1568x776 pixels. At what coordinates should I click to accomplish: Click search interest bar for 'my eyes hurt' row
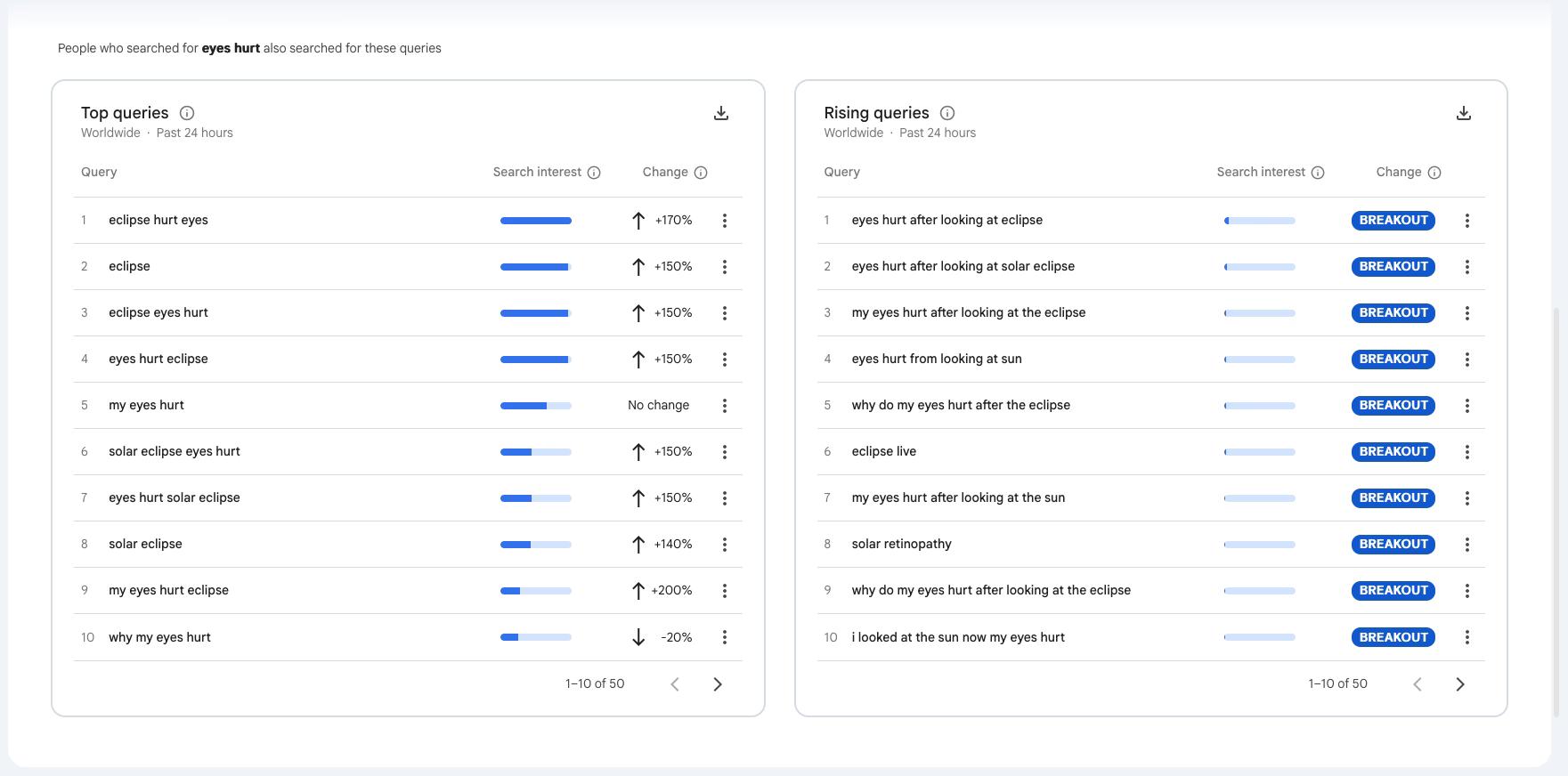[536, 406]
